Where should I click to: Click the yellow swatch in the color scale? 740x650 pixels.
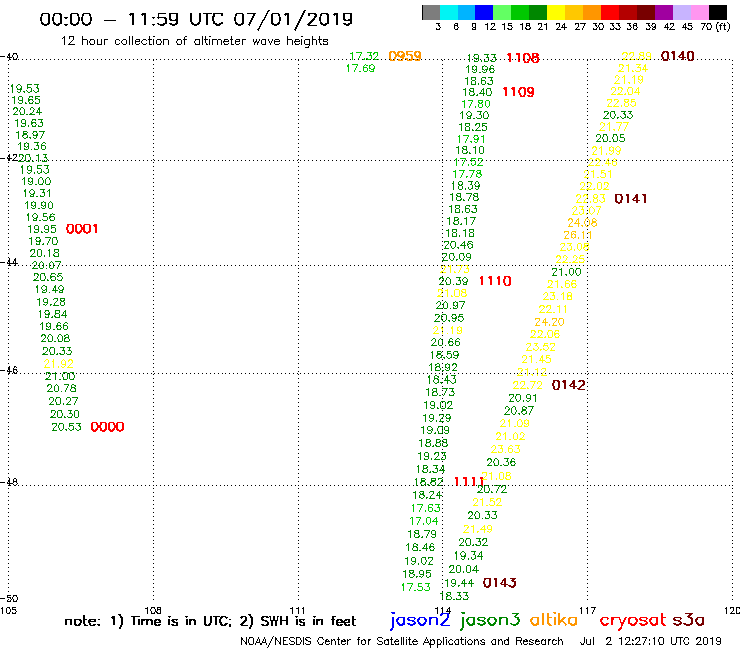556,12
